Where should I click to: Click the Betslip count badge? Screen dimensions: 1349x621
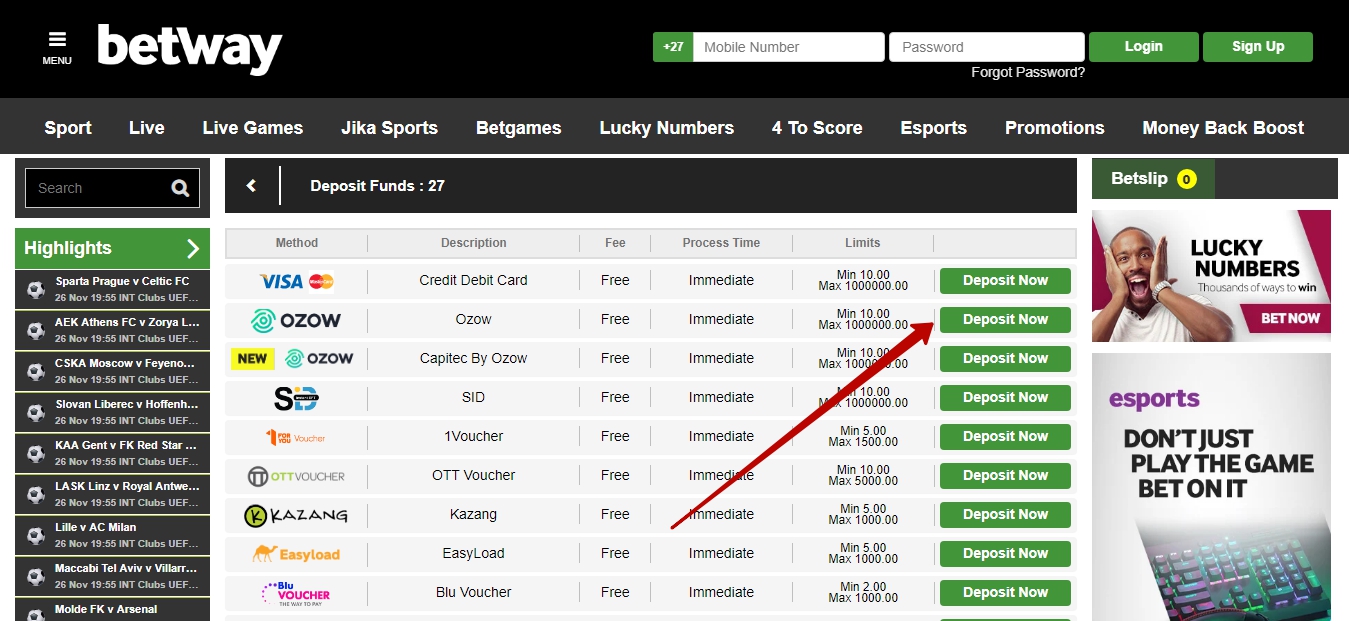pos(1187,179)
